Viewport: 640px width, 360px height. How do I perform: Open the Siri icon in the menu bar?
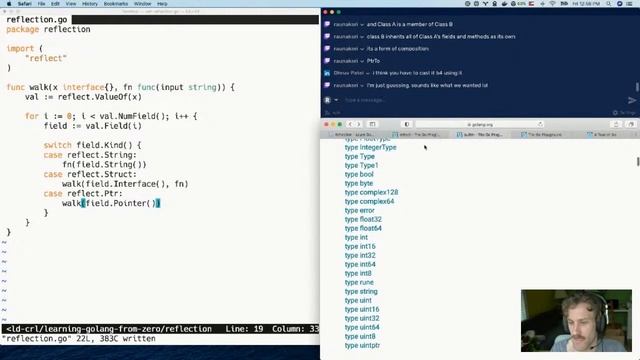pos(619,4)
